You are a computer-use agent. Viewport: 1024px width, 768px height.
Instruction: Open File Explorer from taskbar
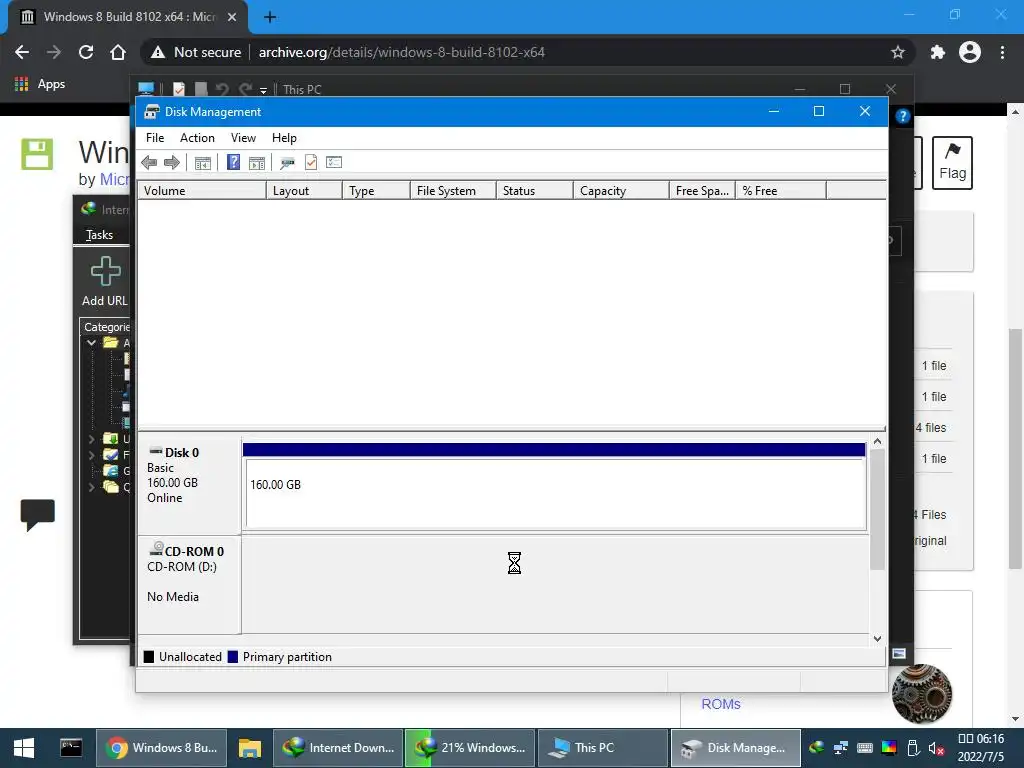point(249,748)
